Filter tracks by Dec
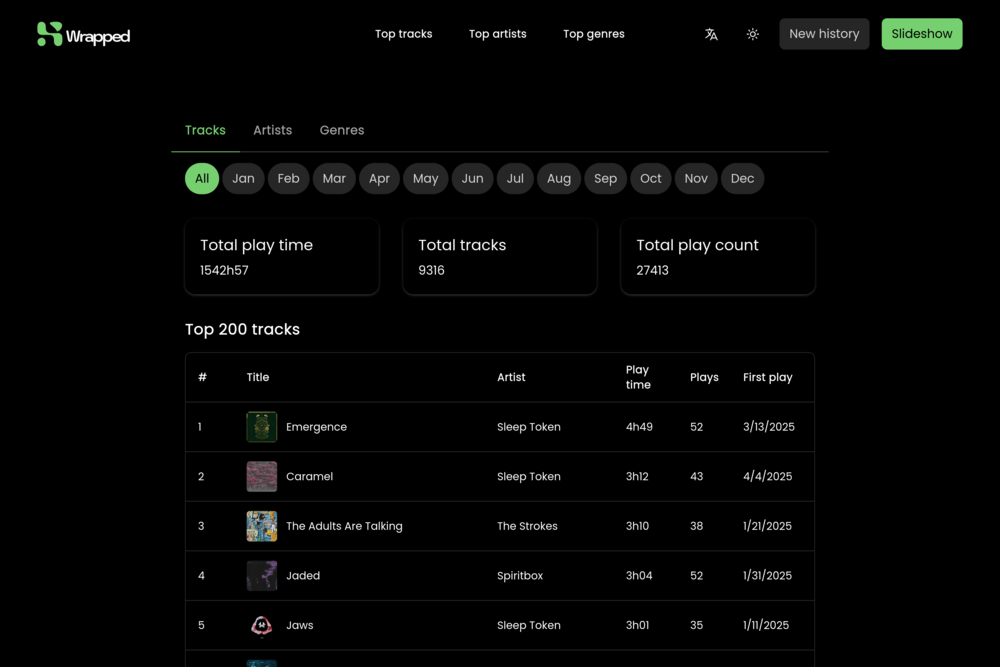Screen dimensions: 1000x667 [x=742, y=179]
